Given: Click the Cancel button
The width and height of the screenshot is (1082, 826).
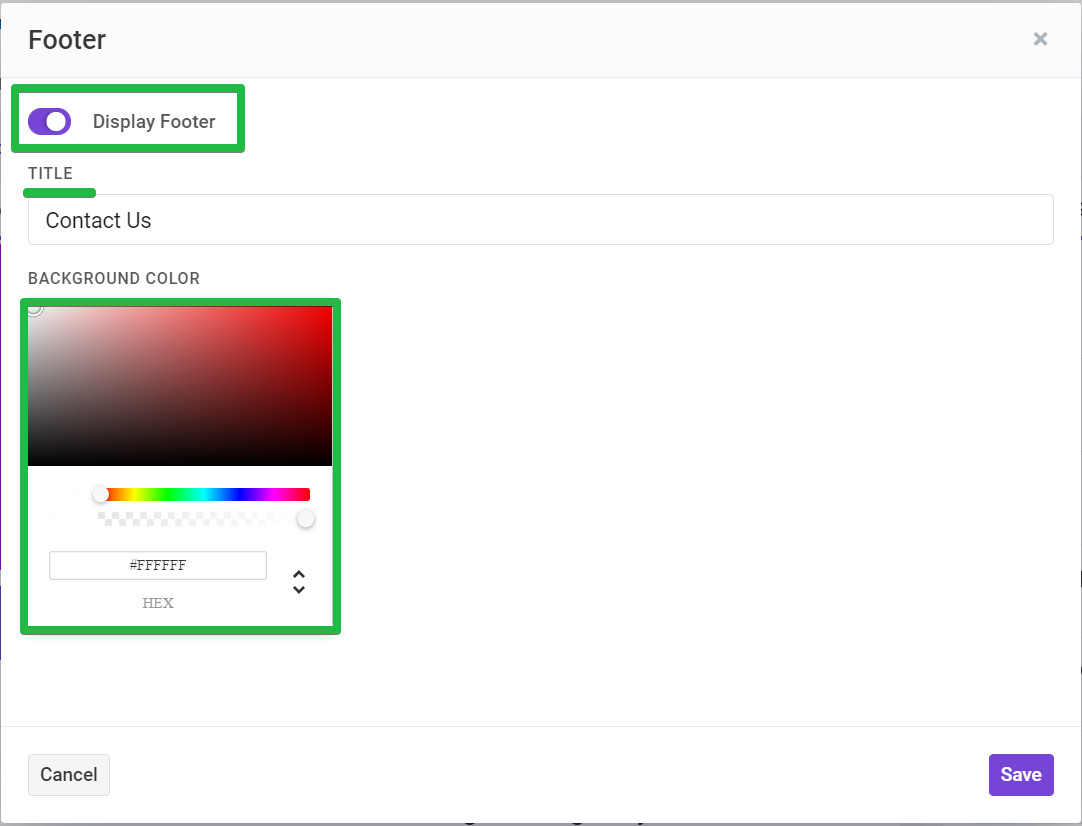Looking at the screenshot, I should pos(68,774).
